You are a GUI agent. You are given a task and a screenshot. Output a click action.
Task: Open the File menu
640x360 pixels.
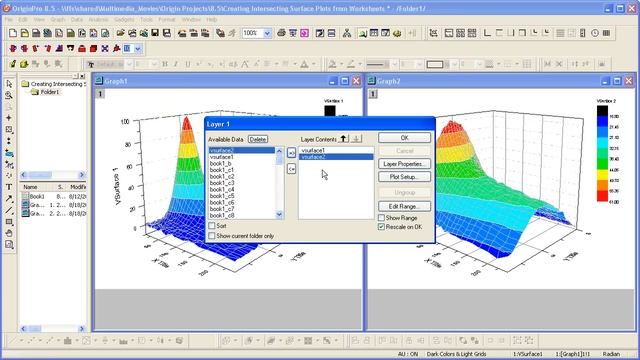(x=9, y=19)
